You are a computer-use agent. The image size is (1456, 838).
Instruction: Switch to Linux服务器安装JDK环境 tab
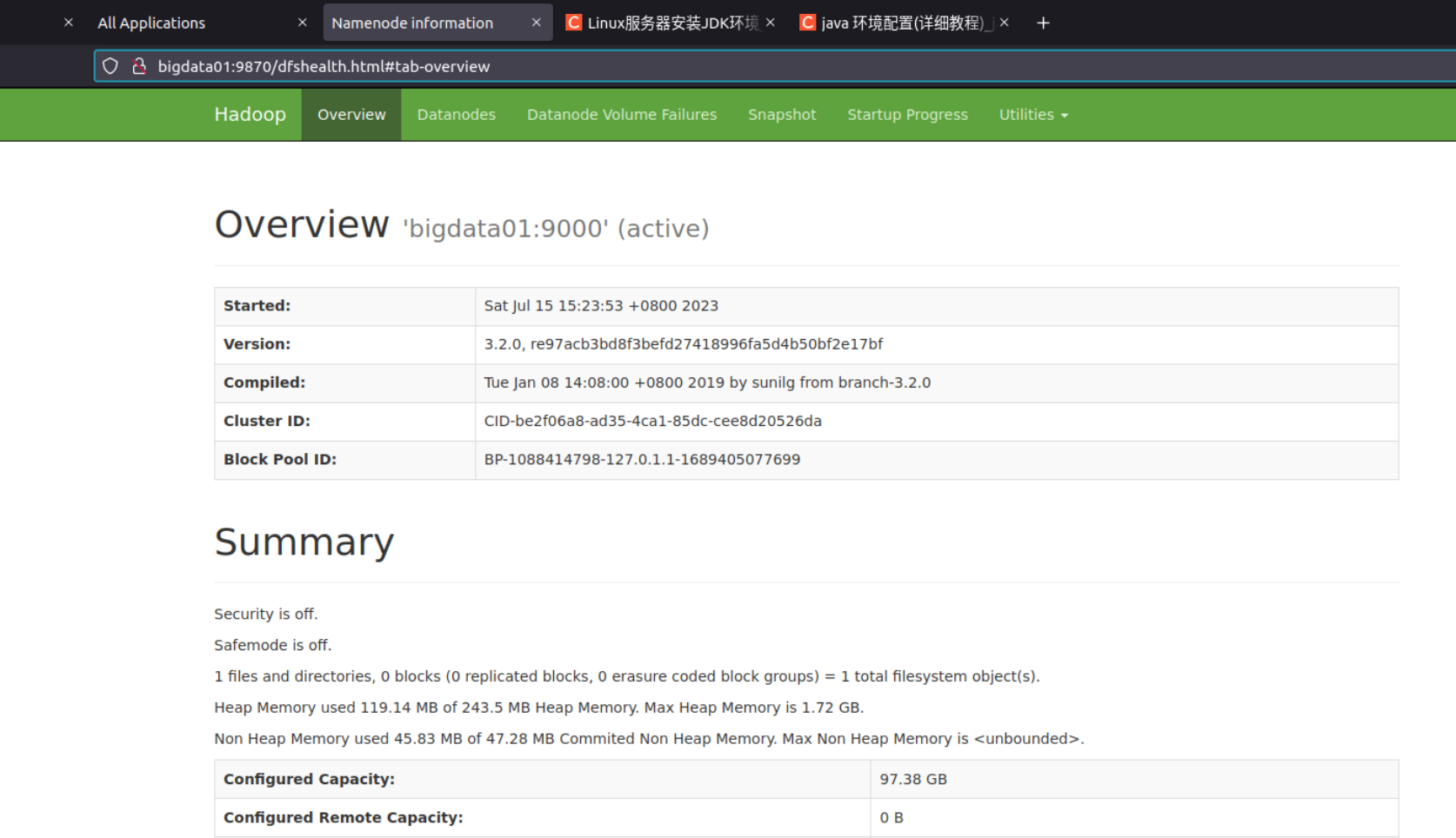[671, 23]
